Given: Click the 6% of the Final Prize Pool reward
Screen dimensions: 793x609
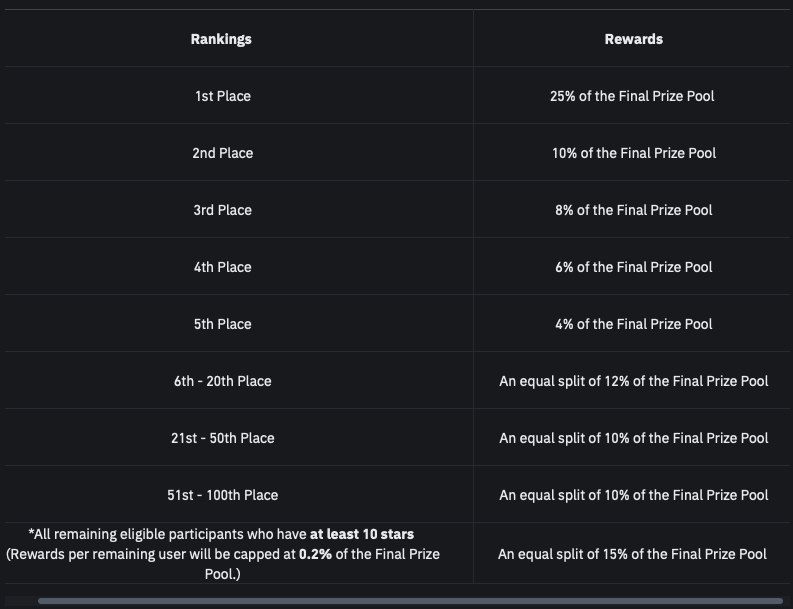Looking at the screenshot, I should pyautogui.click(x=632, y=267).
